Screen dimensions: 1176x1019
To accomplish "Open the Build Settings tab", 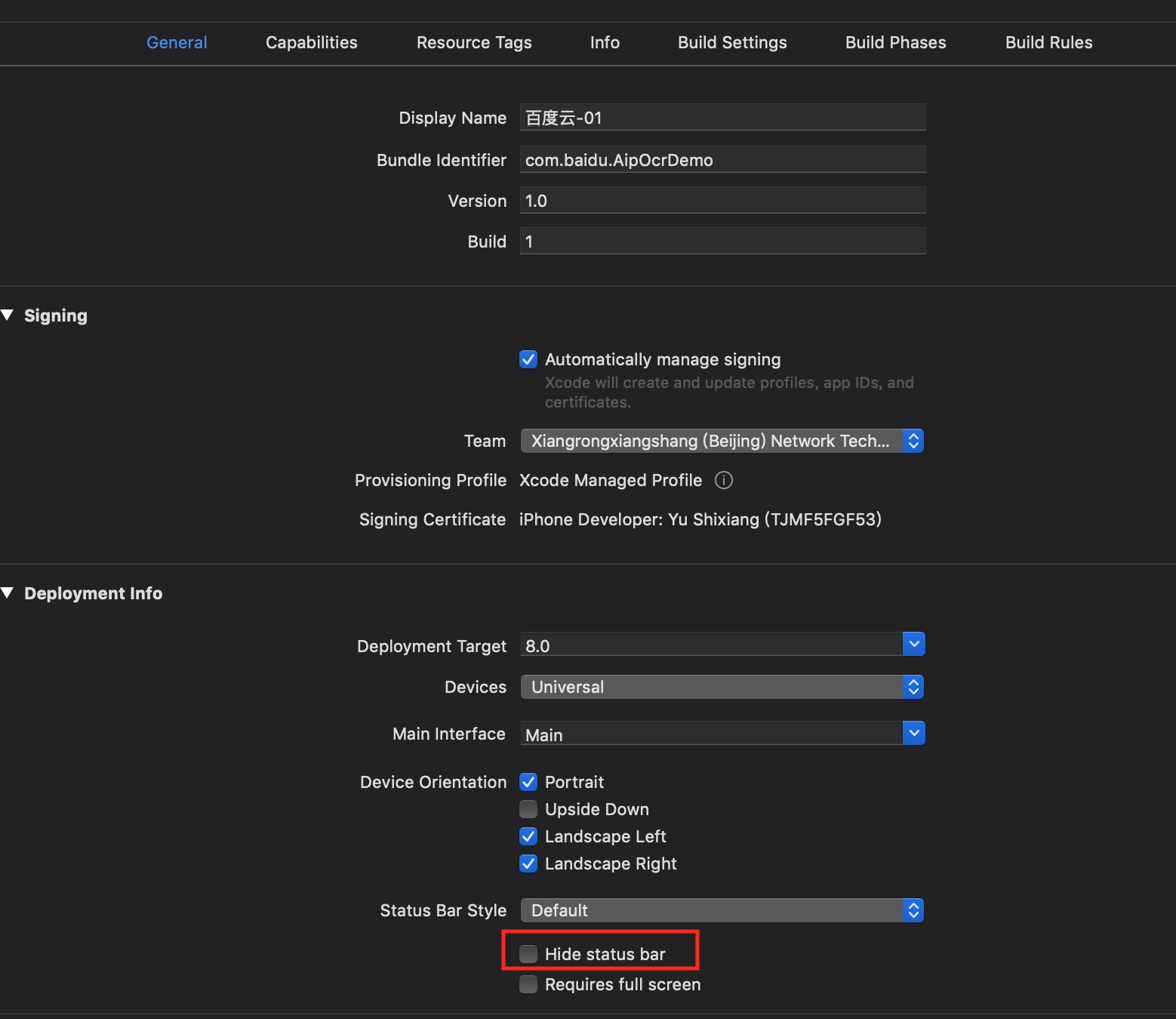I will click(x=732, y=42).
